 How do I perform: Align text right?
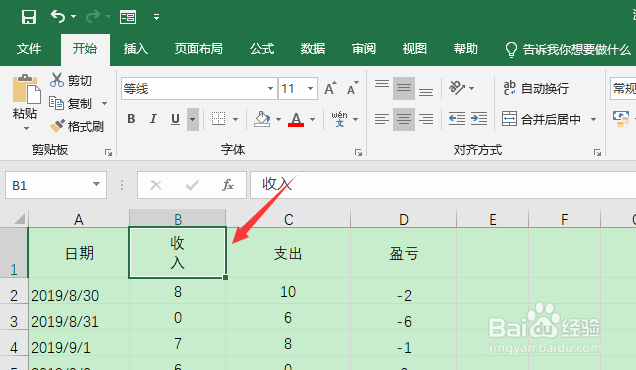(425, 119)
